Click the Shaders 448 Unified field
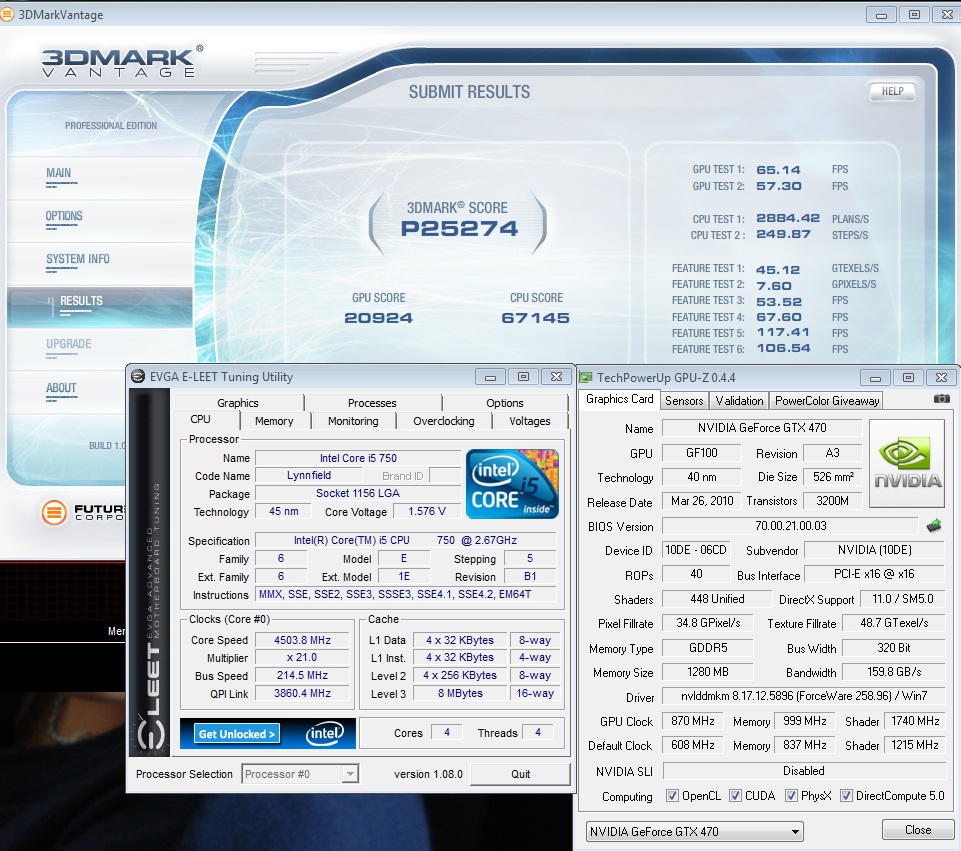Image resolution: width=961 pixels, height=851 pixels. coord(716,599)
